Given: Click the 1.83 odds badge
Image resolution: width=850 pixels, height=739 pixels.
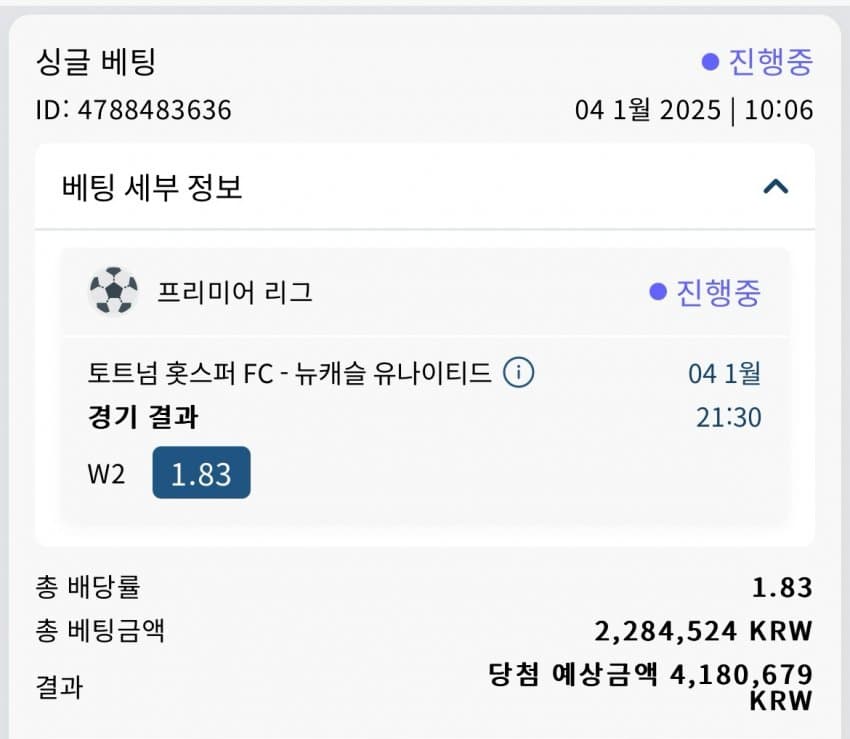Looking at the screenshot, I should coord(201,473).
